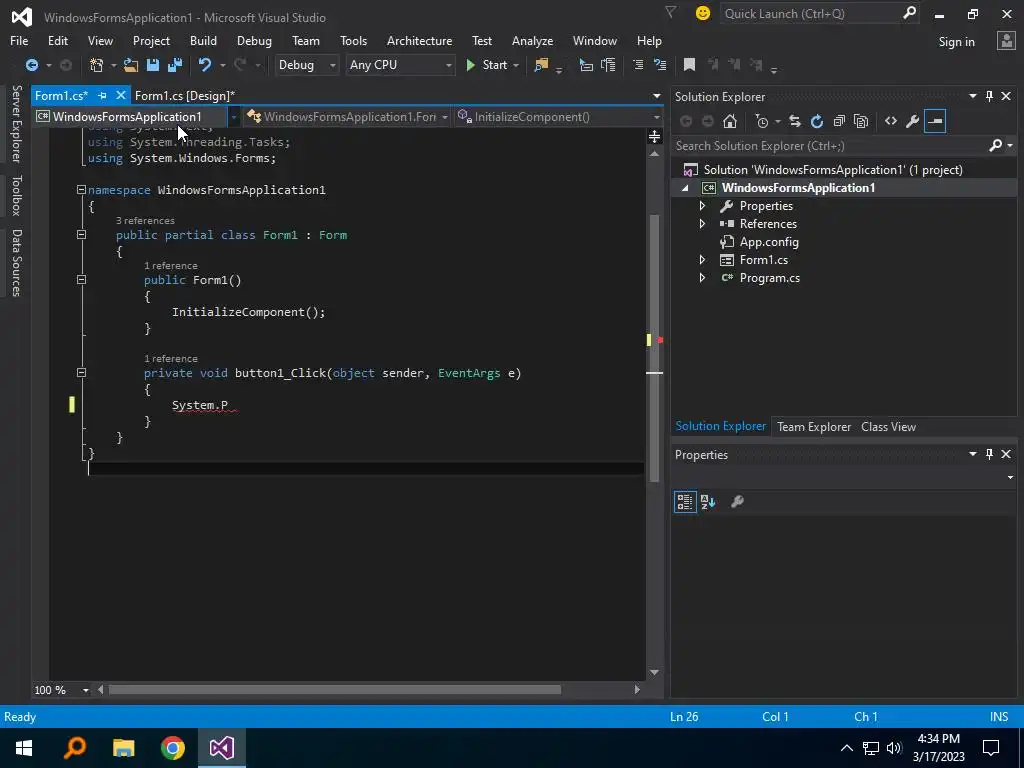Expand the Program.cs node

702,278
